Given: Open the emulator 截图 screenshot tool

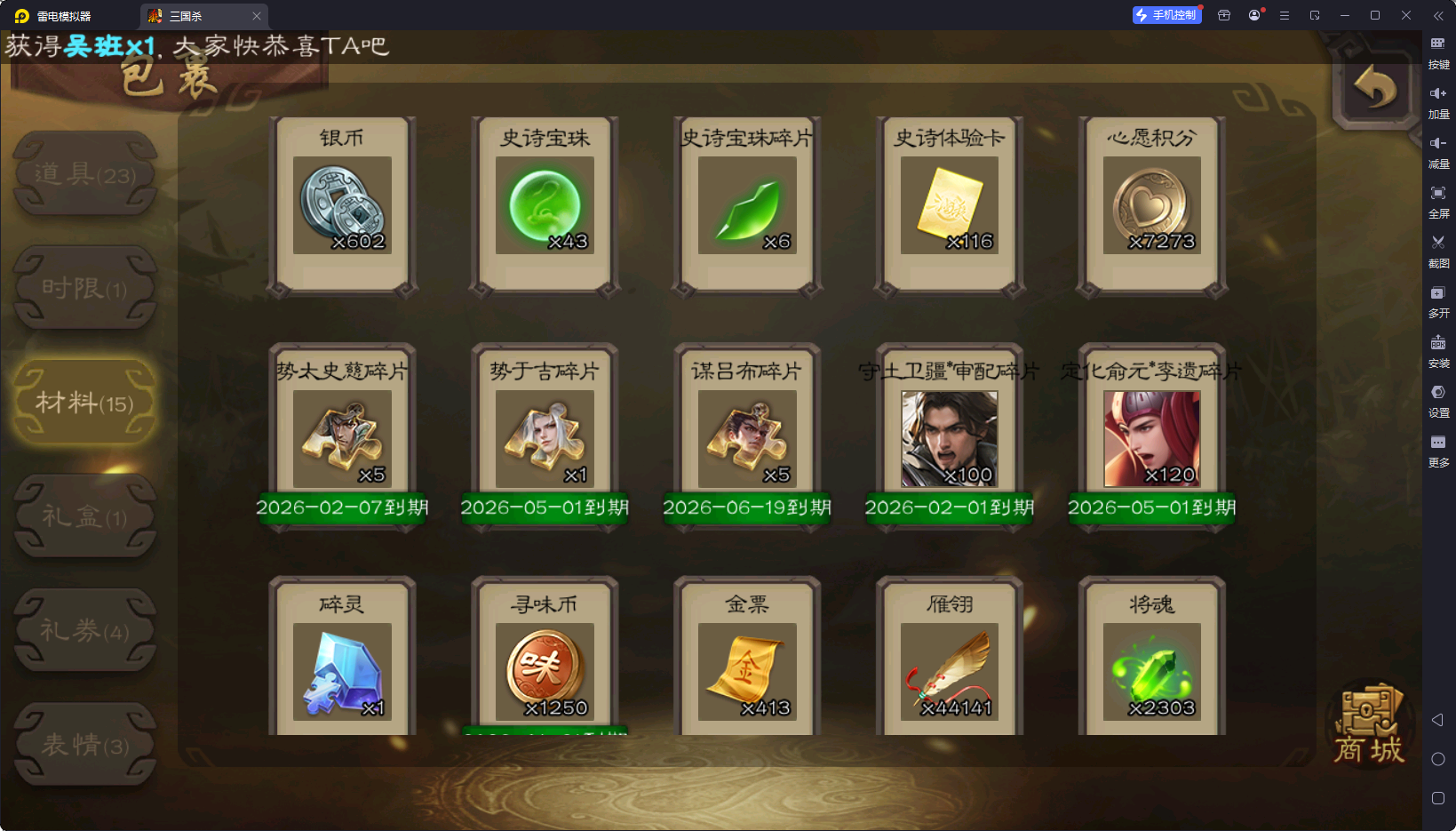Looking at the screenshot, I should pyautogui.click(x=1438, y=252).
